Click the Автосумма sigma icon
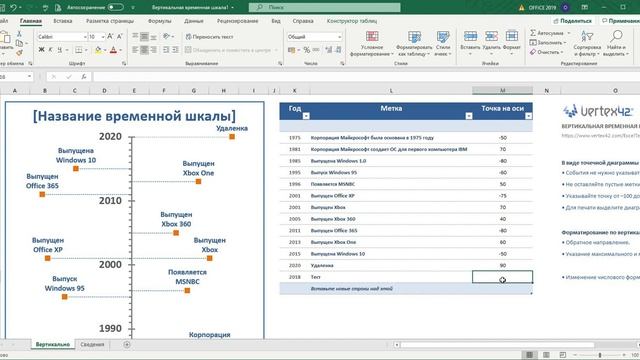 (533, 33)
